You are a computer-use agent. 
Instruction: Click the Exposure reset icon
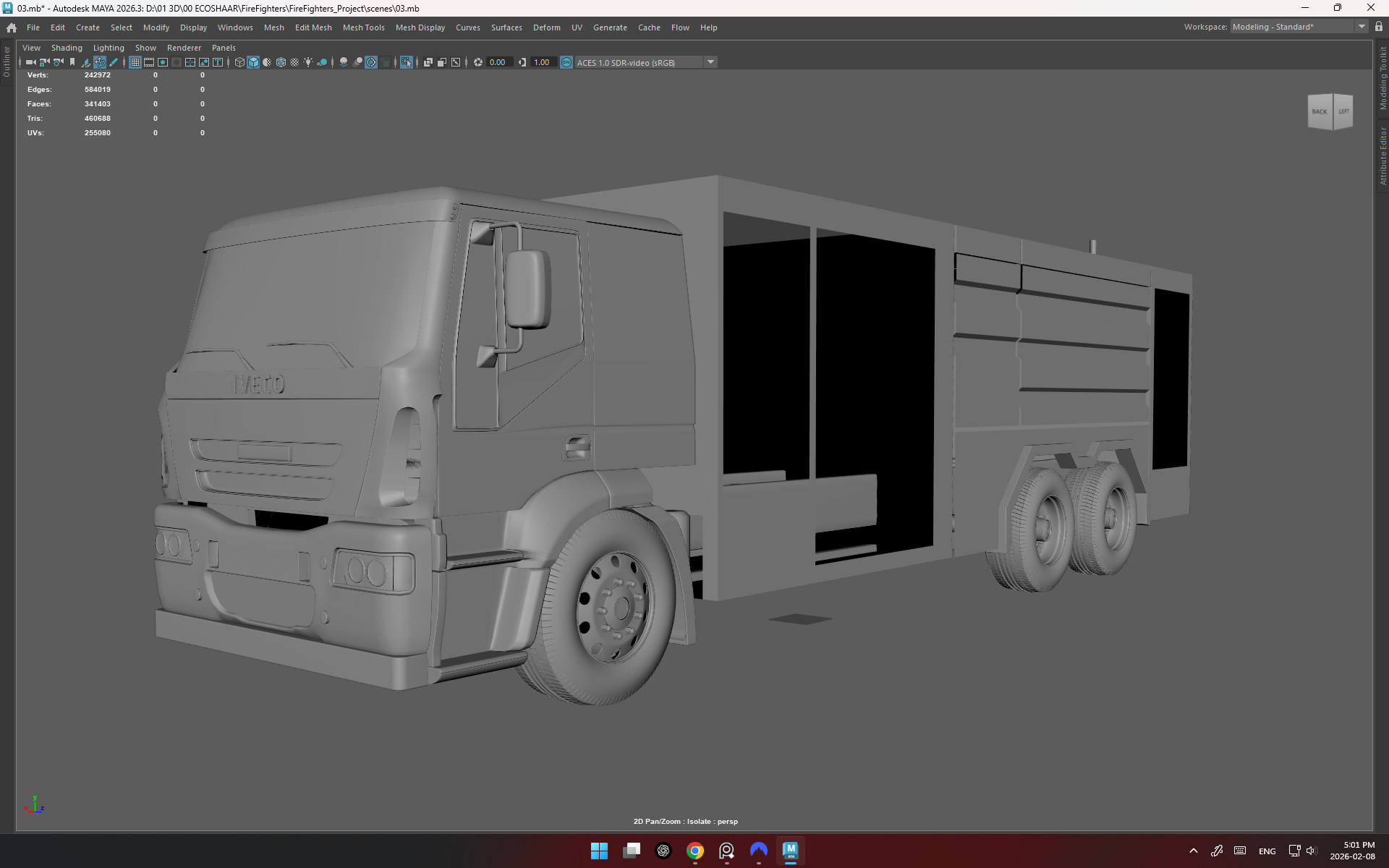pos(478,62)
